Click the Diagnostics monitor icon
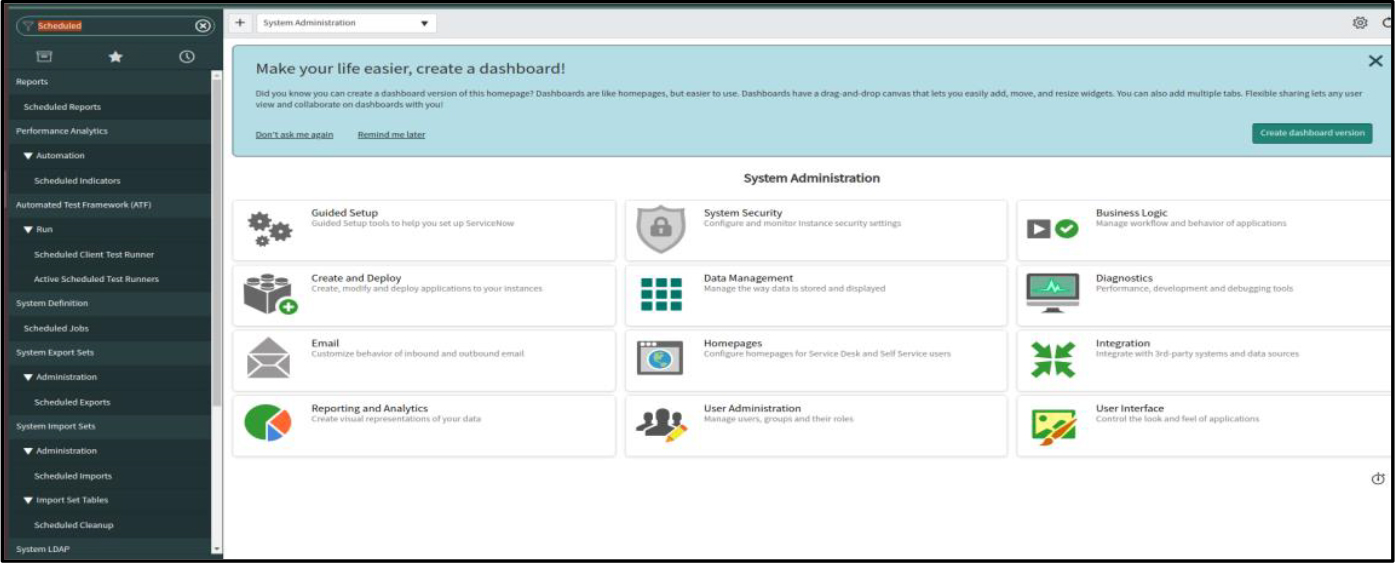The image size is (1395, 563). (1053, 293)
